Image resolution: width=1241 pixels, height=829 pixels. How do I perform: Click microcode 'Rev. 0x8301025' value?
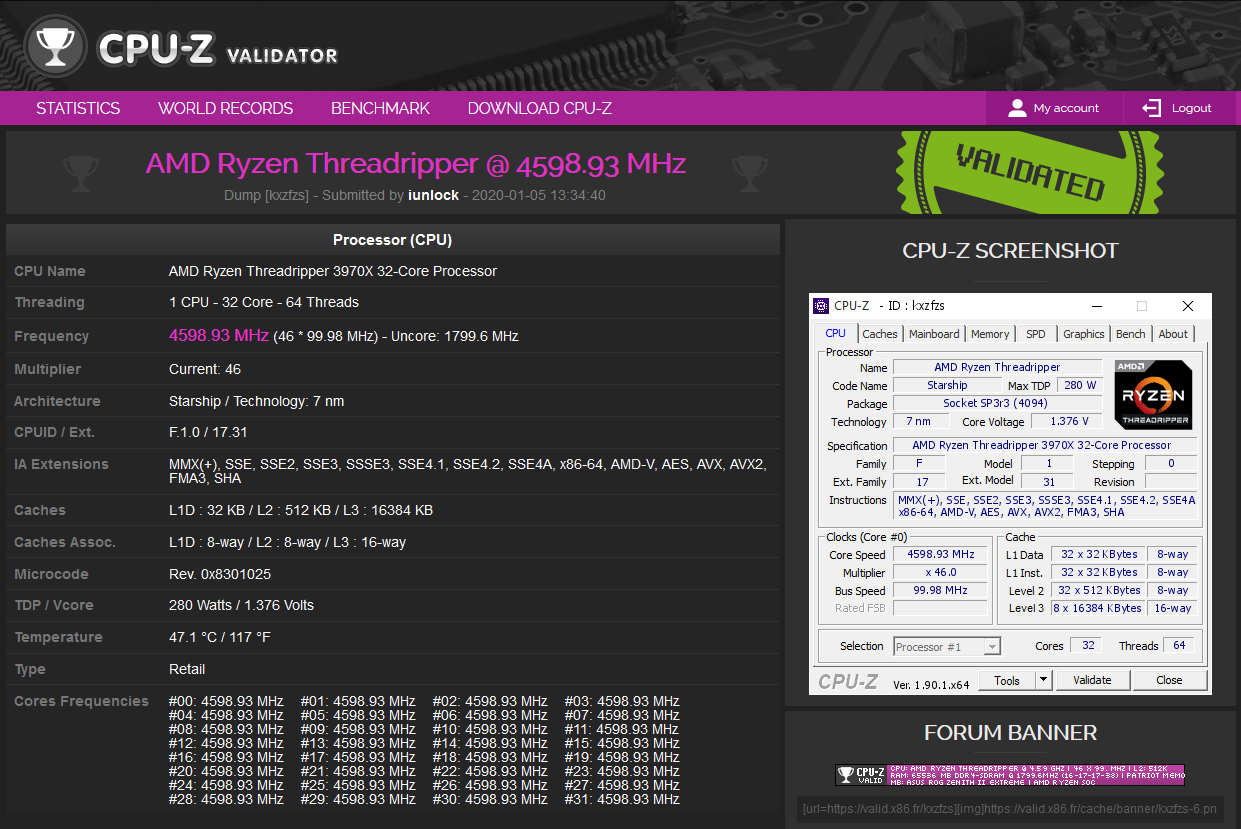click(220, 574)
